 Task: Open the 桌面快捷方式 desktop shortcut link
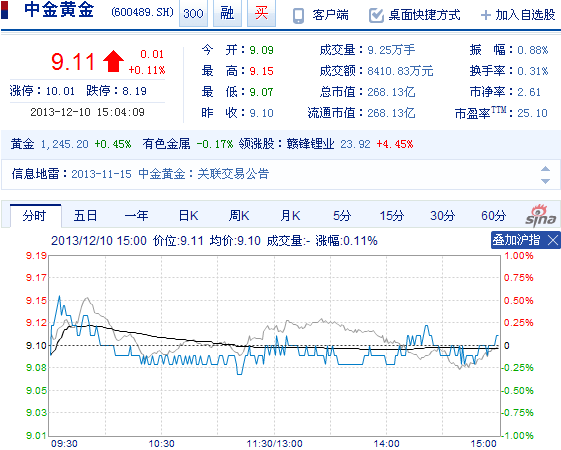pos(424,15)
